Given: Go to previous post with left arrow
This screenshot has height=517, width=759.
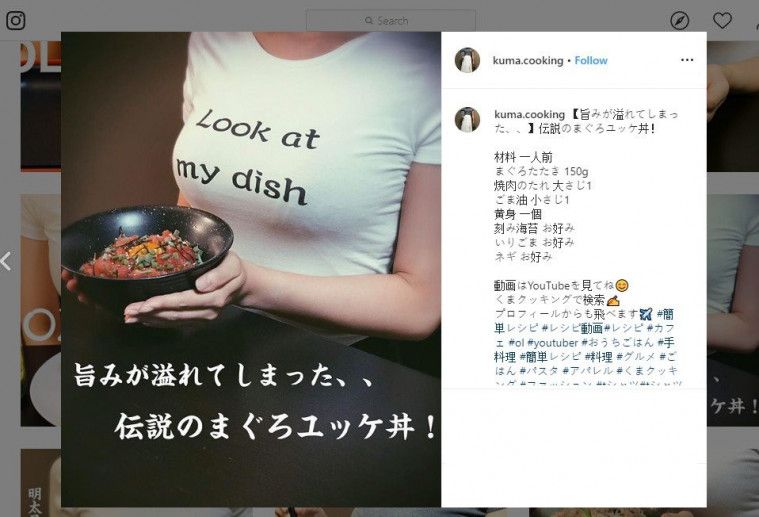Looking at the screenshot, I should click(x=6, y=261).
